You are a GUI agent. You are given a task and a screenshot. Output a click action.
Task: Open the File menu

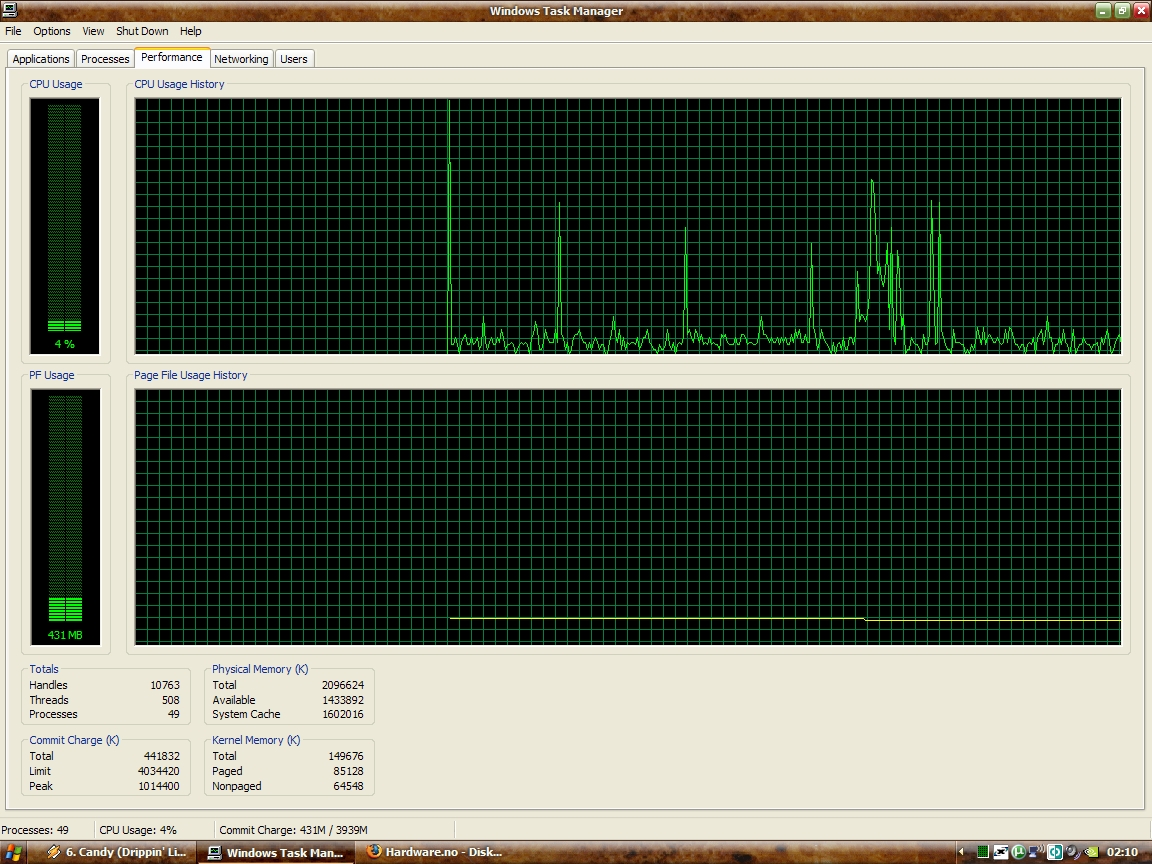13,31
